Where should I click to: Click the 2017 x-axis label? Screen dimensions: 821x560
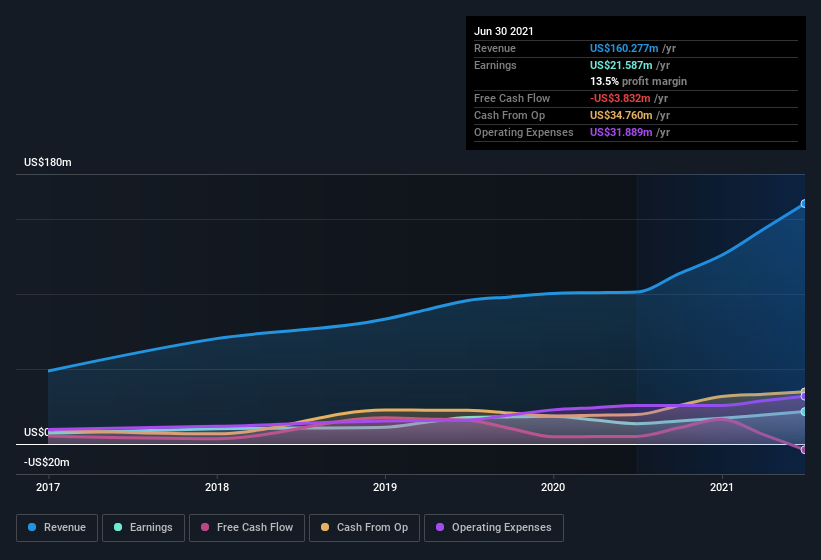[48, 487]
